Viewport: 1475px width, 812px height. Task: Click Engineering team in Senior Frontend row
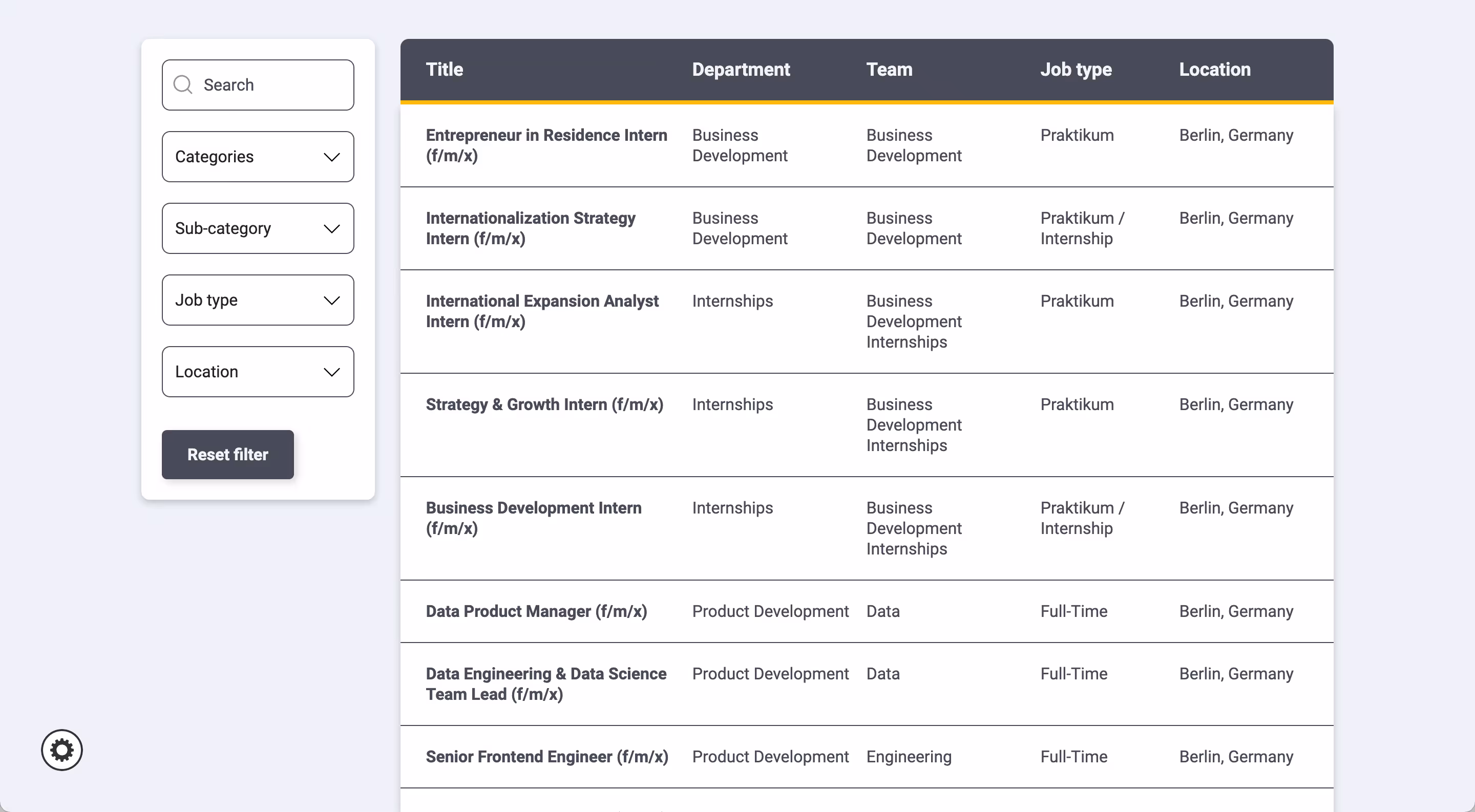click(909, 757)
